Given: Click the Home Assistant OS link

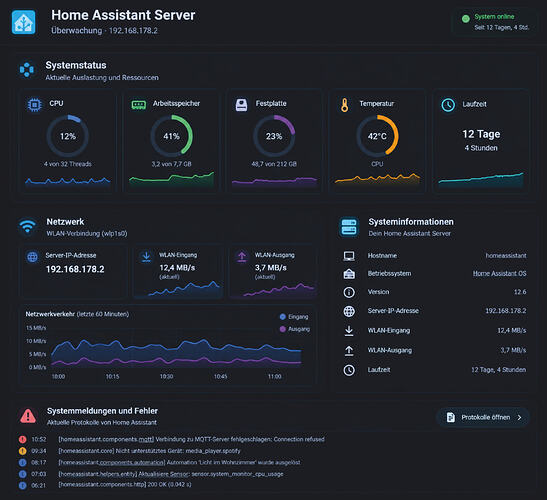Looking at the screenshot, I should coord(499,274).
